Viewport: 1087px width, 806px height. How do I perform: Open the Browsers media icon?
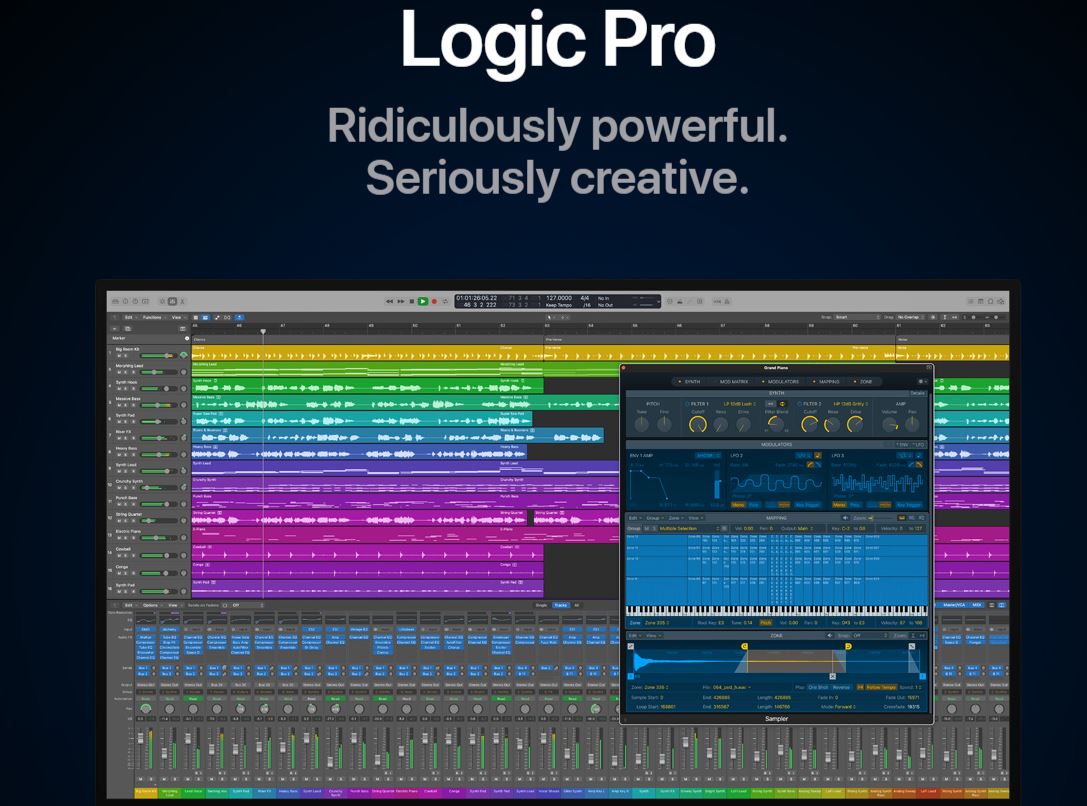point(1000,301)
